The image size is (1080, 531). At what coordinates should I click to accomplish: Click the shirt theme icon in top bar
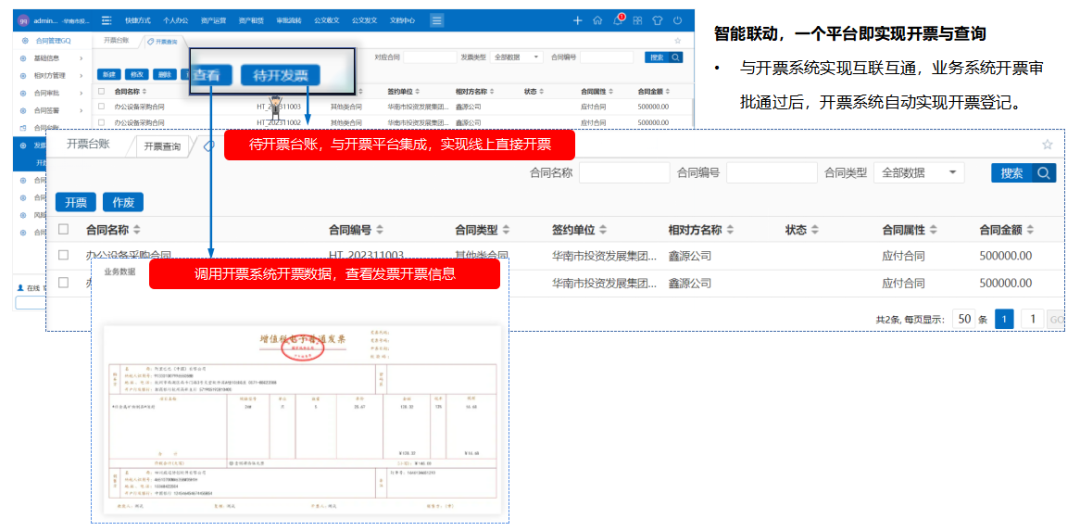(x=657, y=20)
